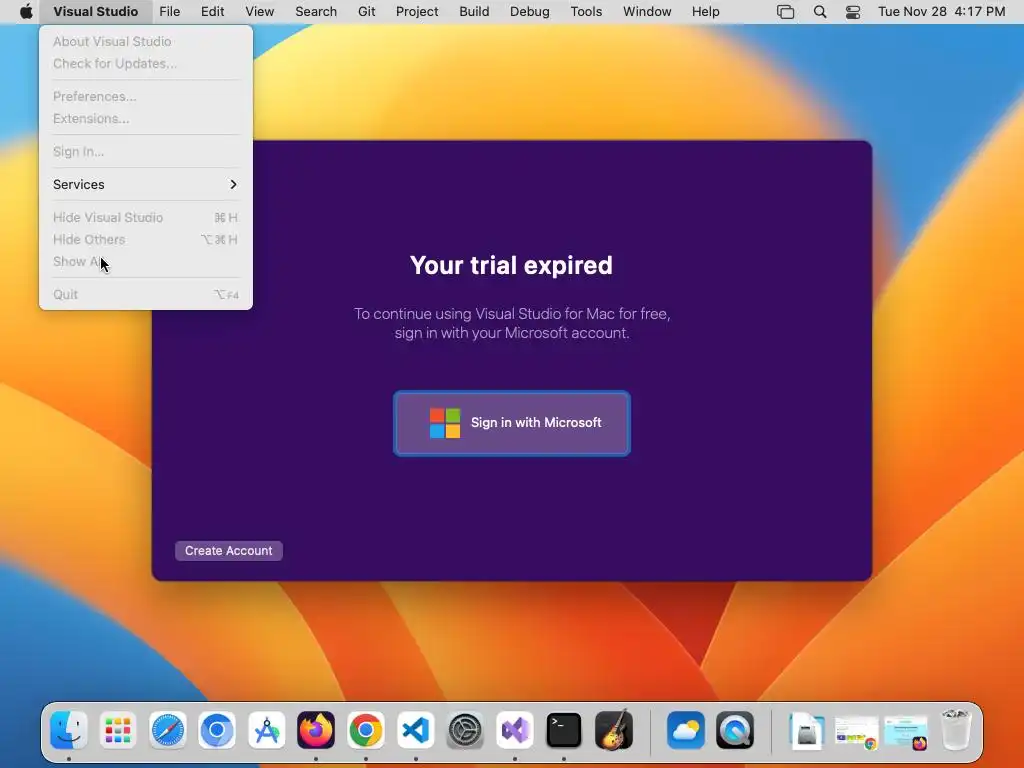Viewport: 1024px width, 768px height.
Task: Open the Search menu
Action: 316,12
